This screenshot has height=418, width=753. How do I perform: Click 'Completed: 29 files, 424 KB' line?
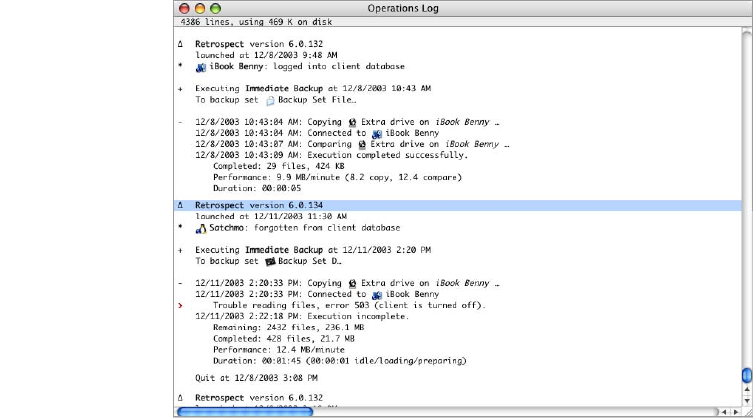[279, 166]
